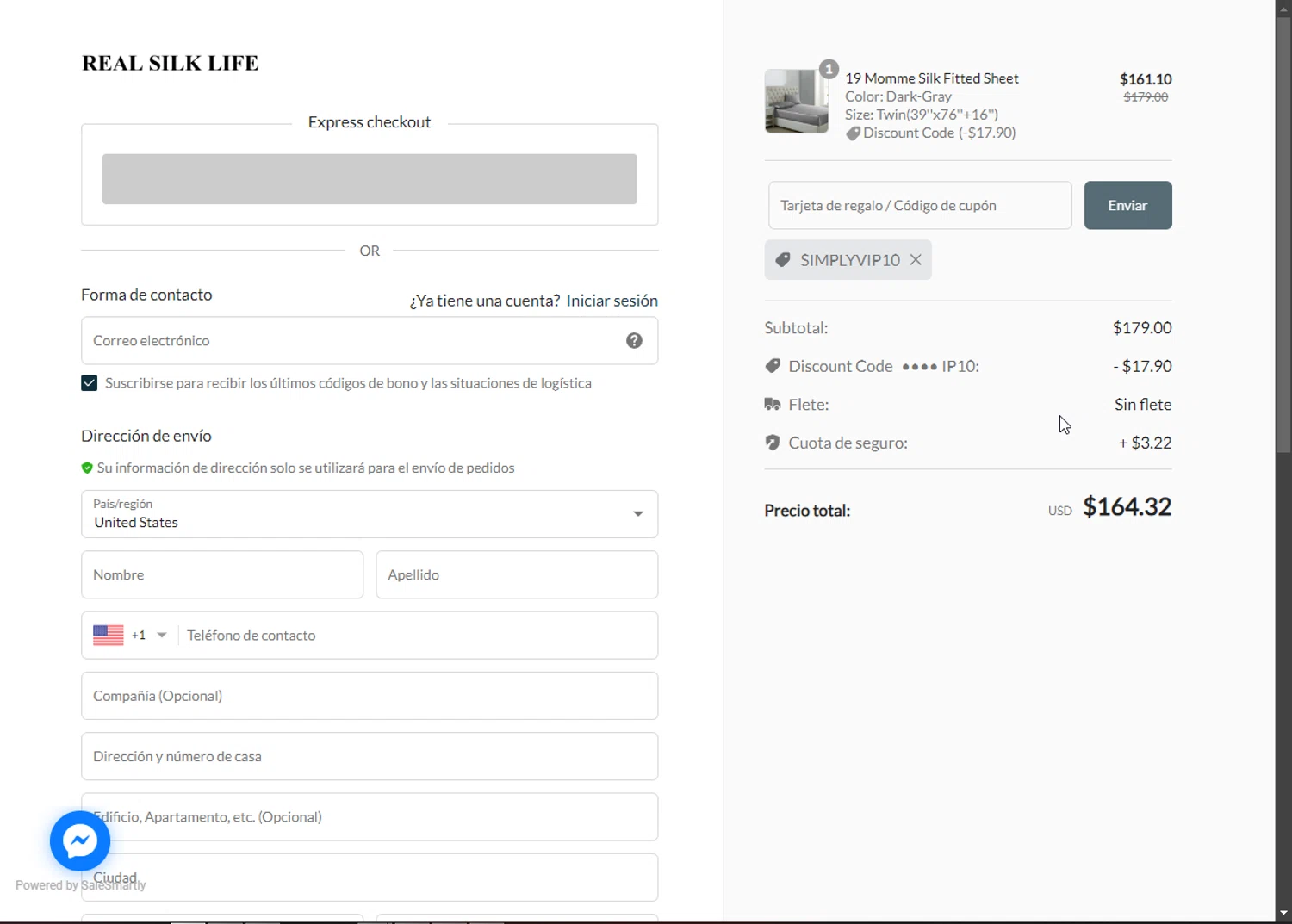
Task: Click the 19 Momme Silk Fitted Sheet title
Action: tap(931, 78)
